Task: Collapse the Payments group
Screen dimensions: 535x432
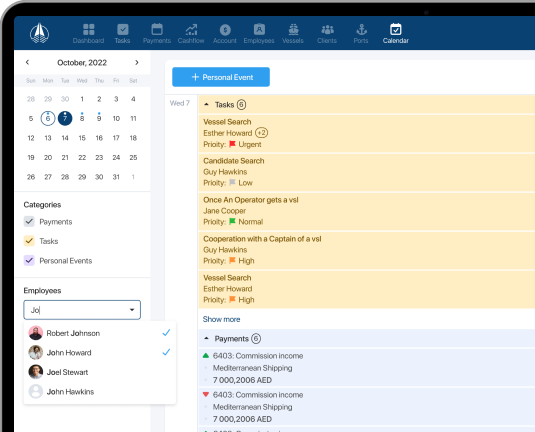Action: point(206,338)
